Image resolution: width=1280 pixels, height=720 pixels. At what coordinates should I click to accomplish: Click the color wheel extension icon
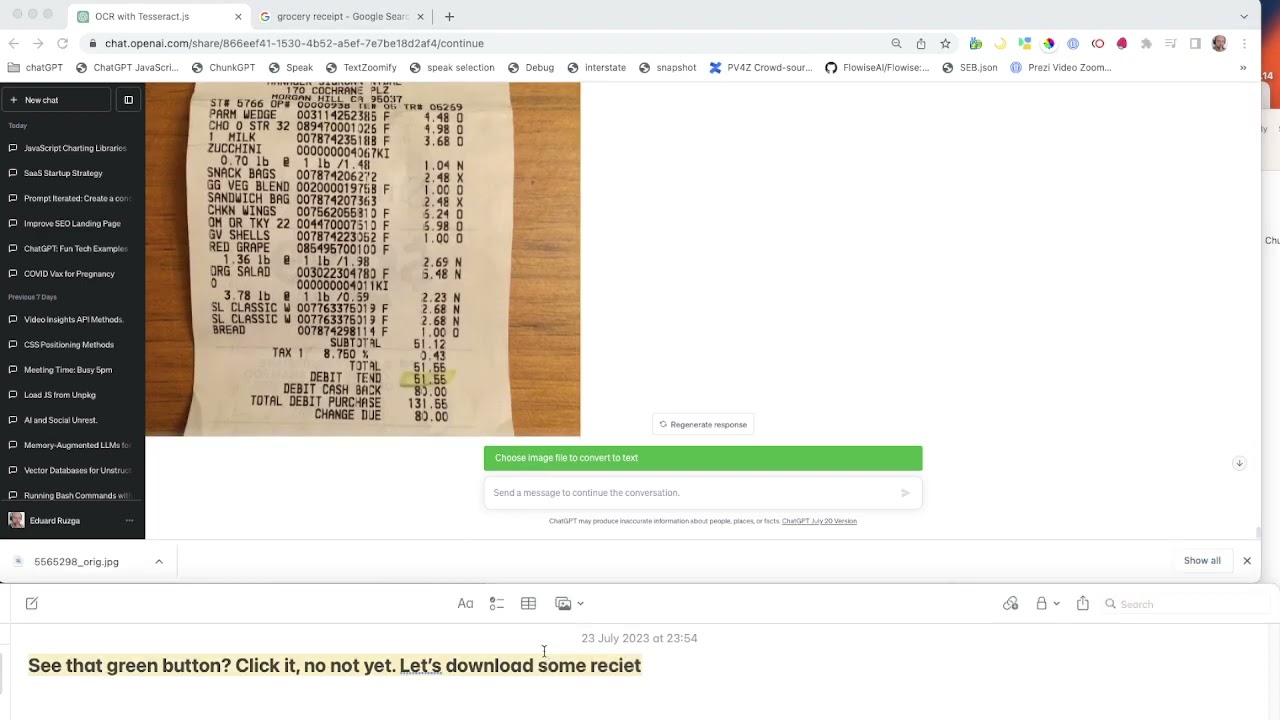point(1048,43)
